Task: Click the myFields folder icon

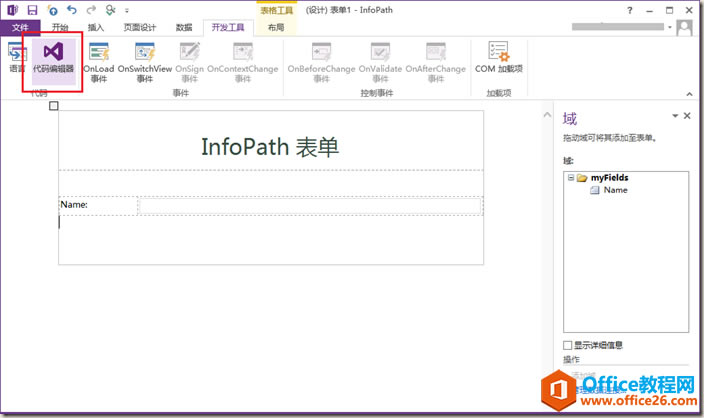Action: pos(582,178)
